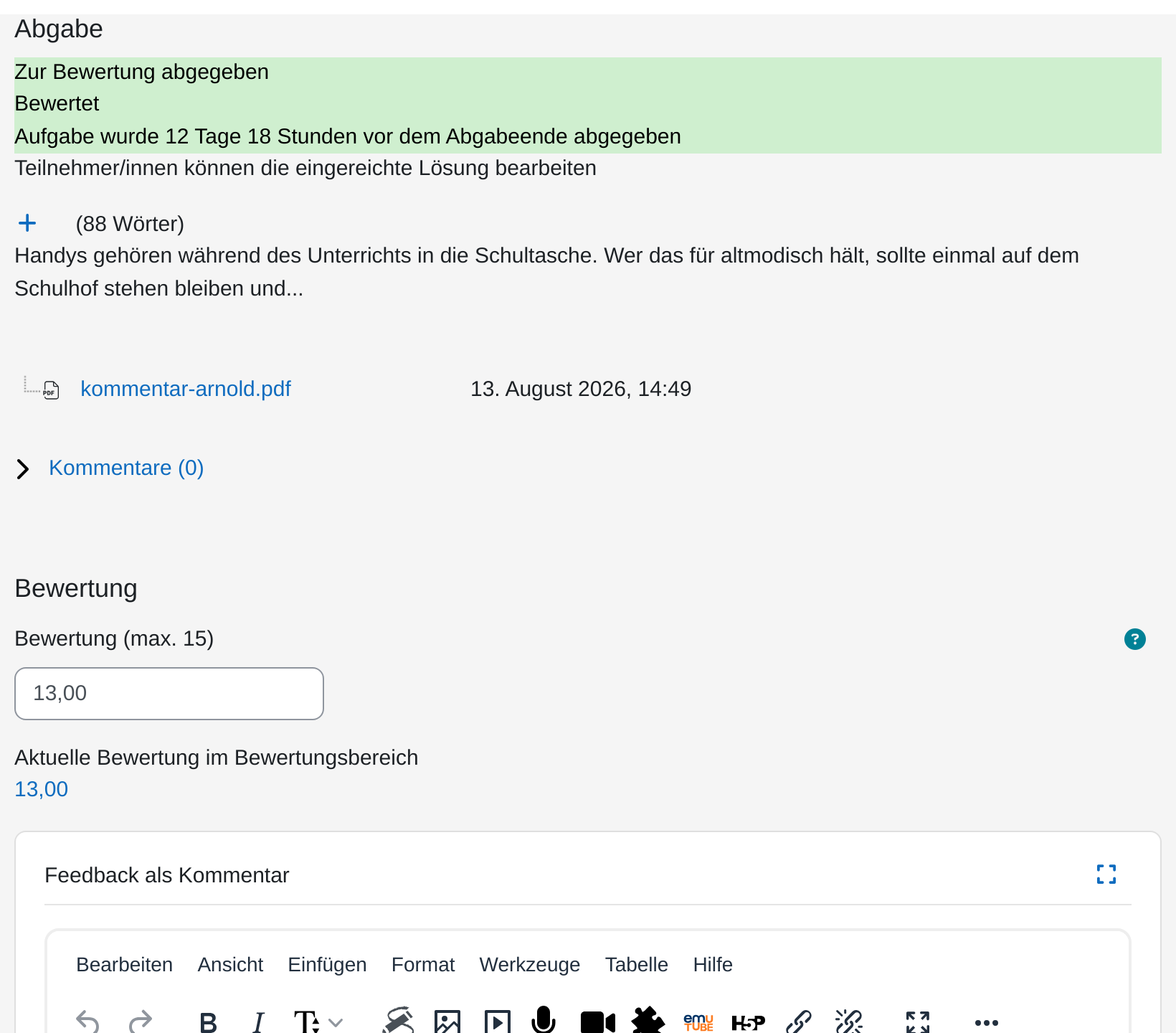Click the PDF file icon beside kommentar-arnold.pdf
1176x1033 pixels.
coord(51,390)
